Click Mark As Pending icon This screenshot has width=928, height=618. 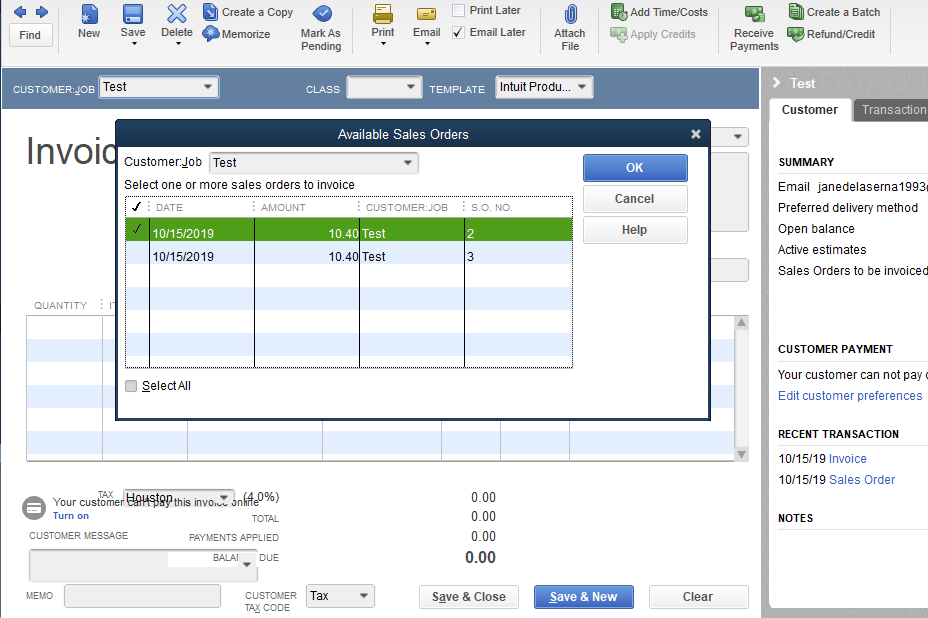point(321,14)
